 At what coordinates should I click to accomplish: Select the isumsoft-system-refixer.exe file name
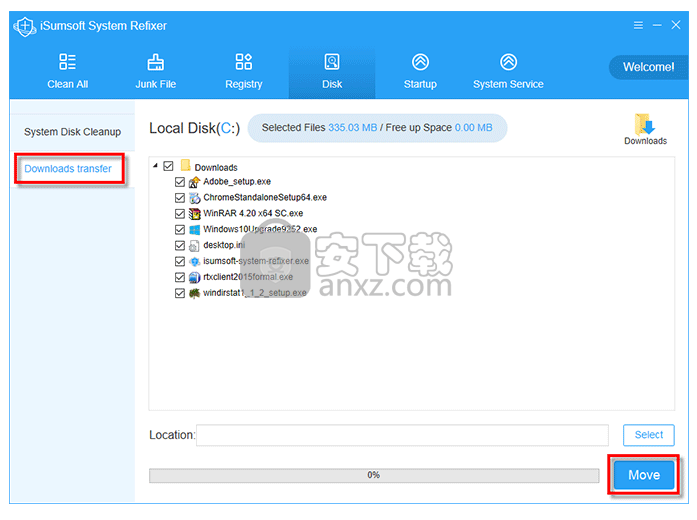coord(256,261)
